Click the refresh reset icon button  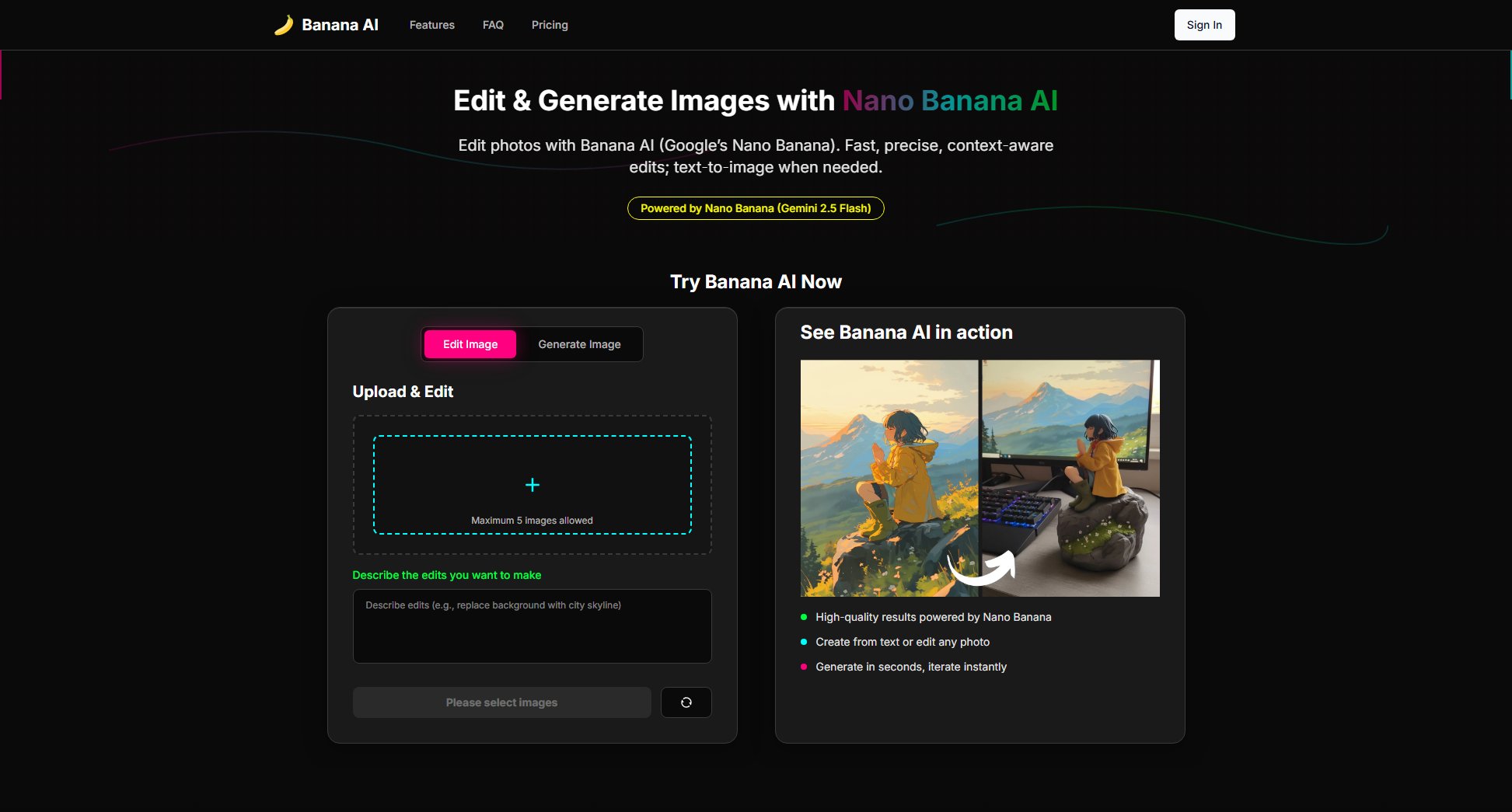(x=686, y=702)
